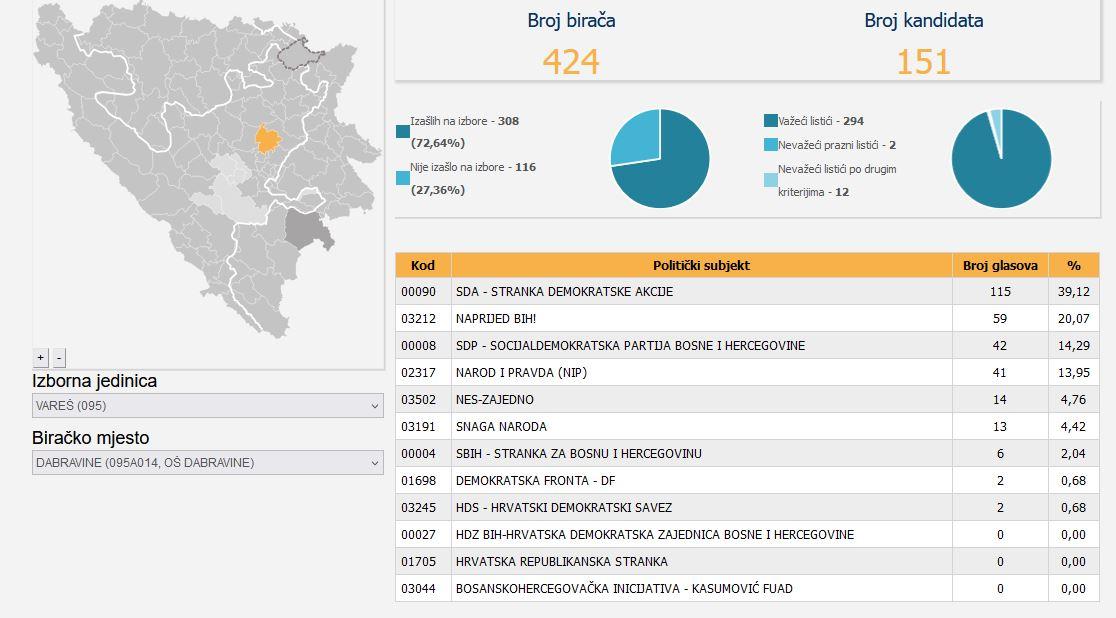Select the dark gray shaded region on map
Image resolution: width=1116 pixels, height=618 pixels.
click(x=308, y=229)
